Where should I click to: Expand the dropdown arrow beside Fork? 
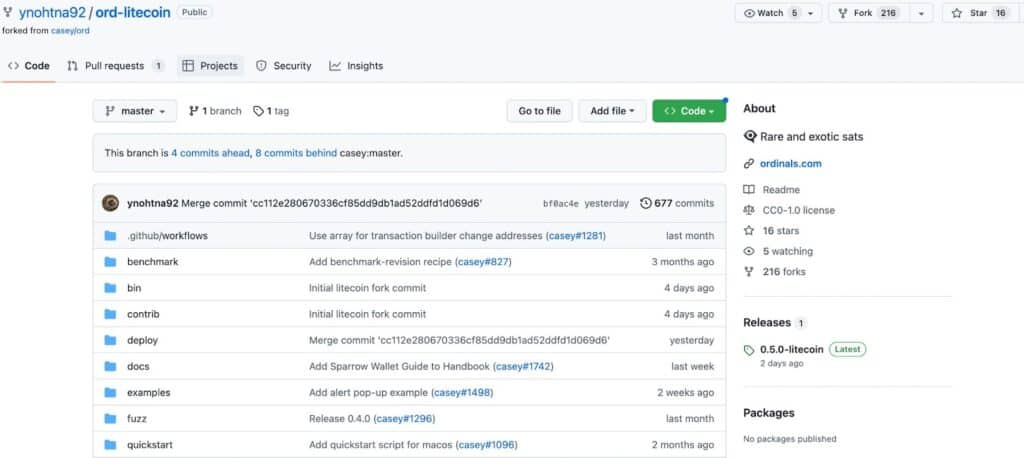(x=921, y=13)
